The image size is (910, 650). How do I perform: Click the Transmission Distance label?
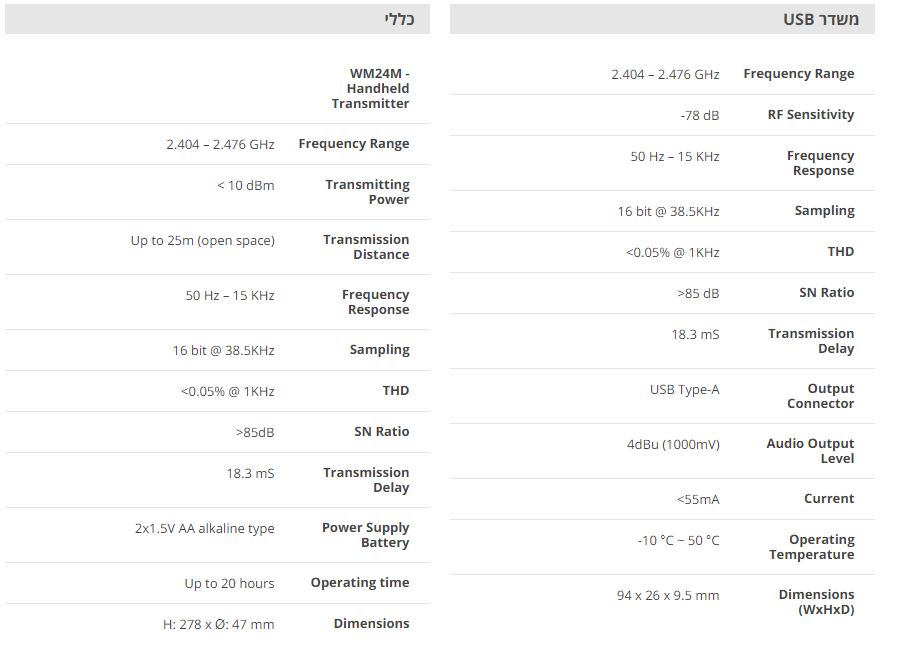click(x=366, y=247)
